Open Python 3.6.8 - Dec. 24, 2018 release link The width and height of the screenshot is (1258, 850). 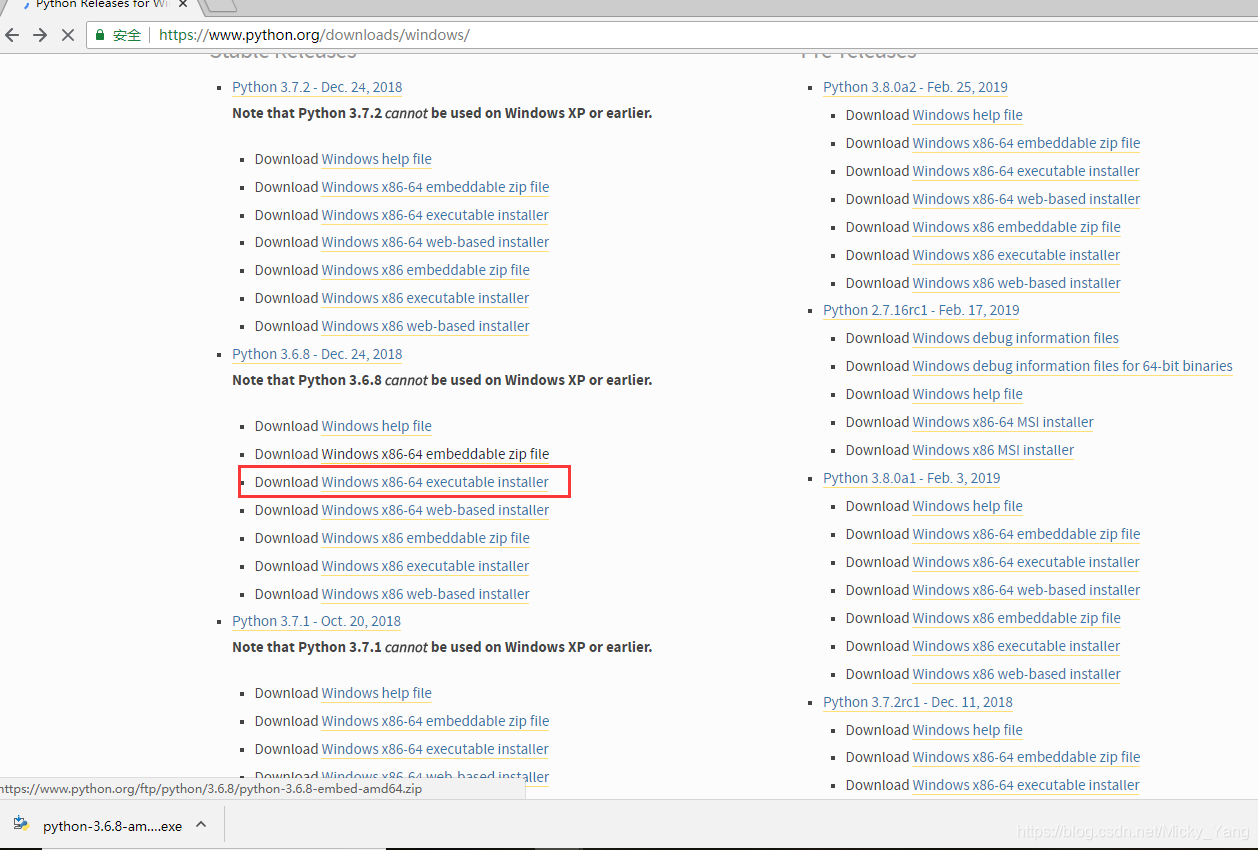[317, 354]
